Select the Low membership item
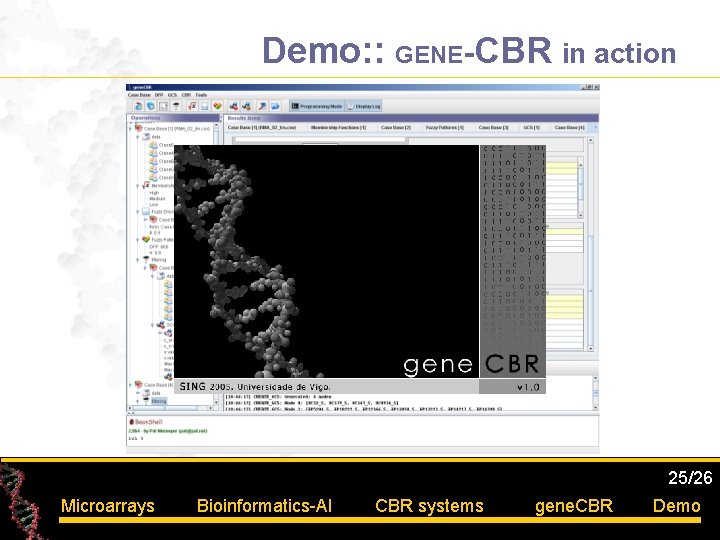The height and width of the screenshot is (540, 720). click(x=153, y=205)
